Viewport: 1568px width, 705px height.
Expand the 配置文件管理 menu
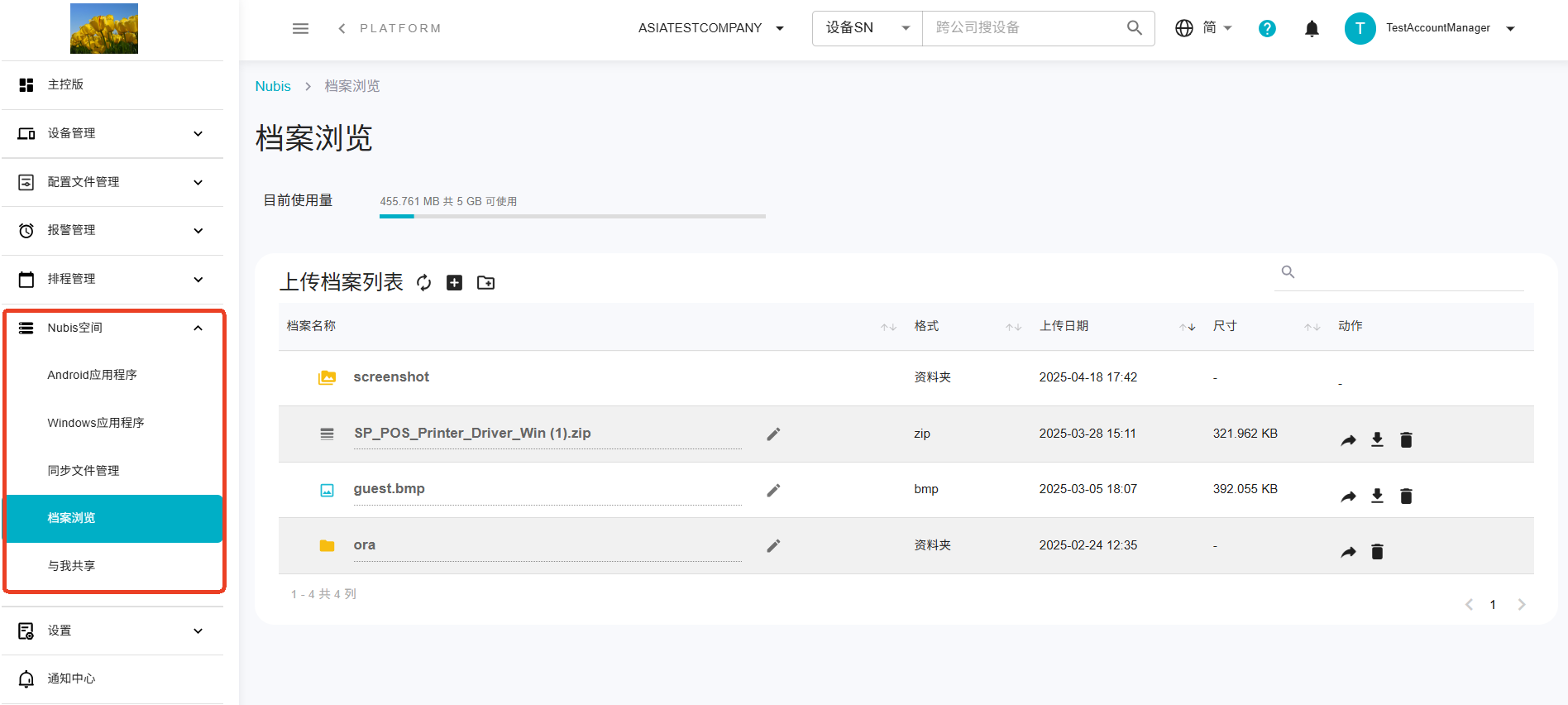pyautogui.click(x=112, y=182)
